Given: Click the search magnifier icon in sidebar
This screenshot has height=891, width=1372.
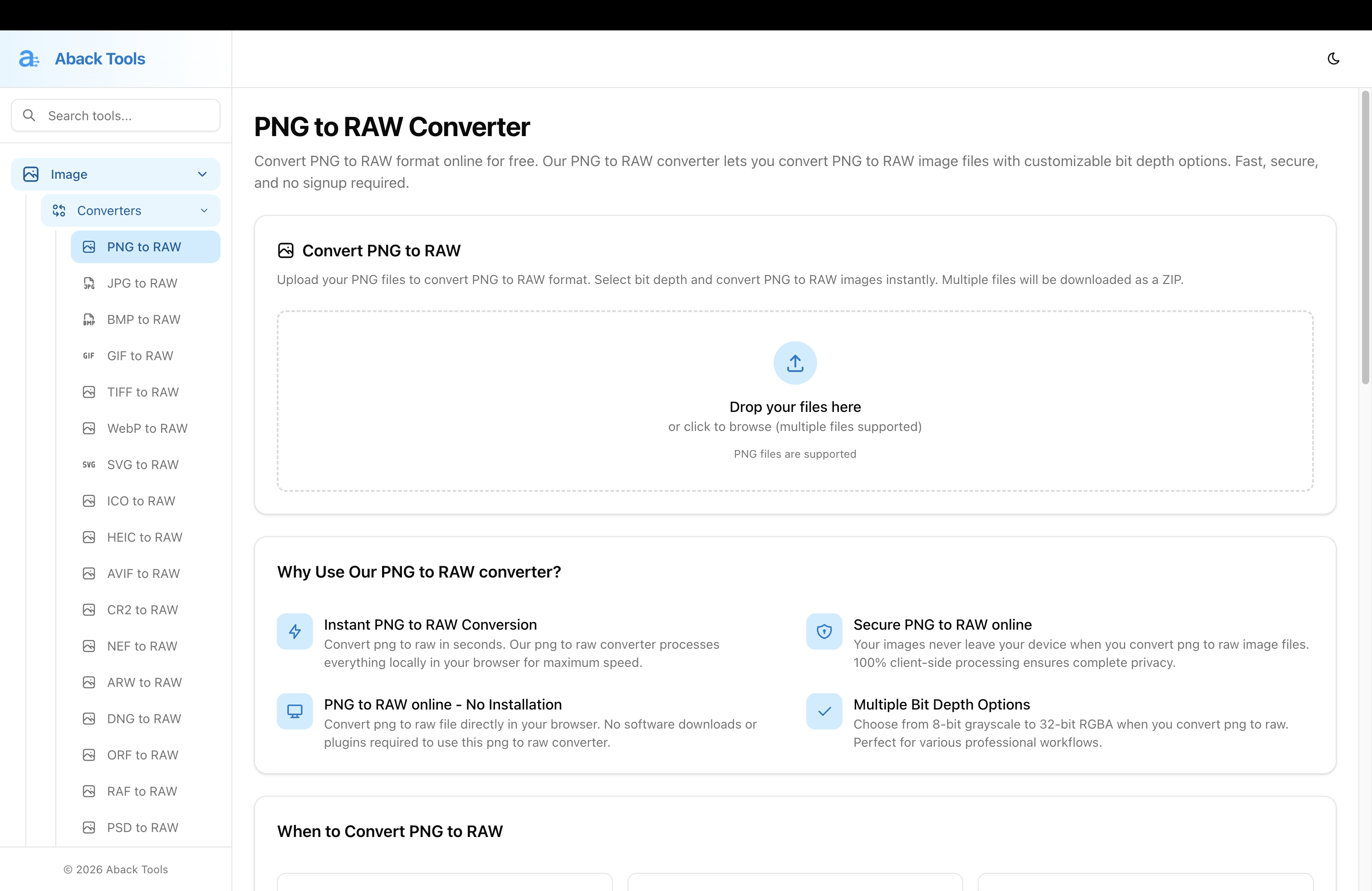Looking at the screenshot, I should pyautogui.click(x=29, y=115).
